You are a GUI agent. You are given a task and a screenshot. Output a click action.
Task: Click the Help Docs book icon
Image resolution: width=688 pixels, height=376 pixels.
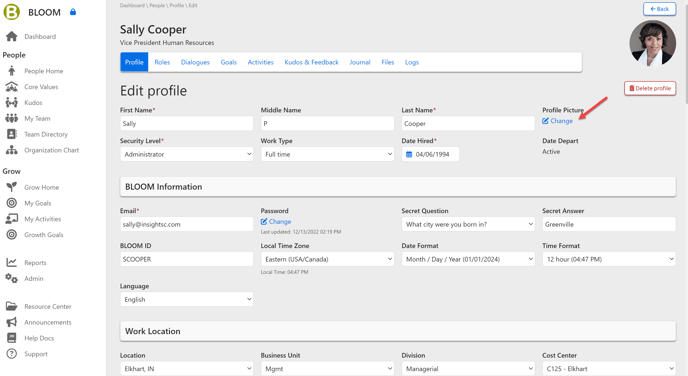[x=12, y=338]
